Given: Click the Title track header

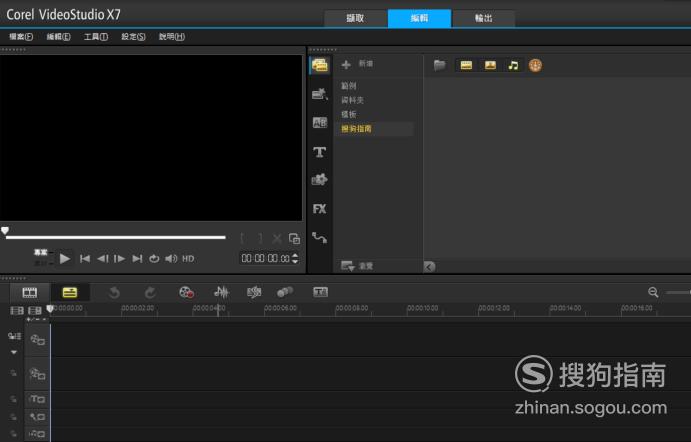Looking at the screenshot, I should (37, 400).
